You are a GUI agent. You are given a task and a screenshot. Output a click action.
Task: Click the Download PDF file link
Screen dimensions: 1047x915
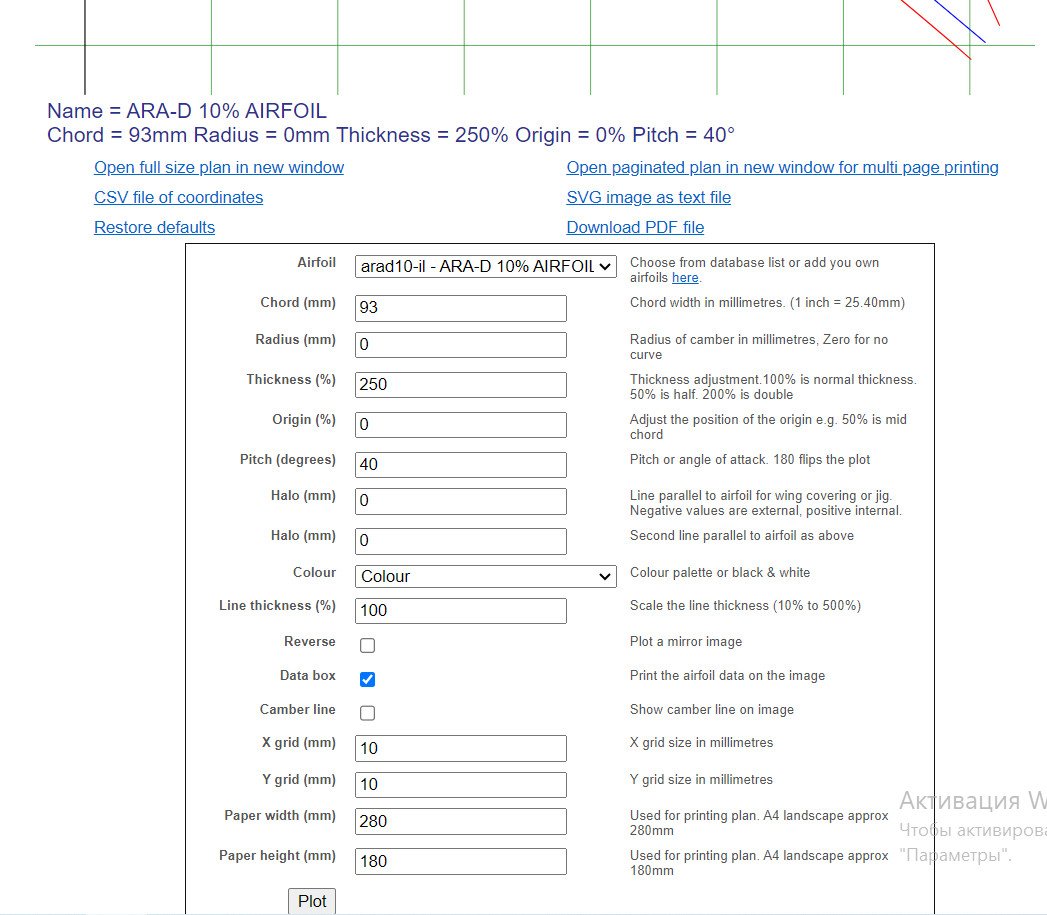pyautogui.click(x=635, y=228)
